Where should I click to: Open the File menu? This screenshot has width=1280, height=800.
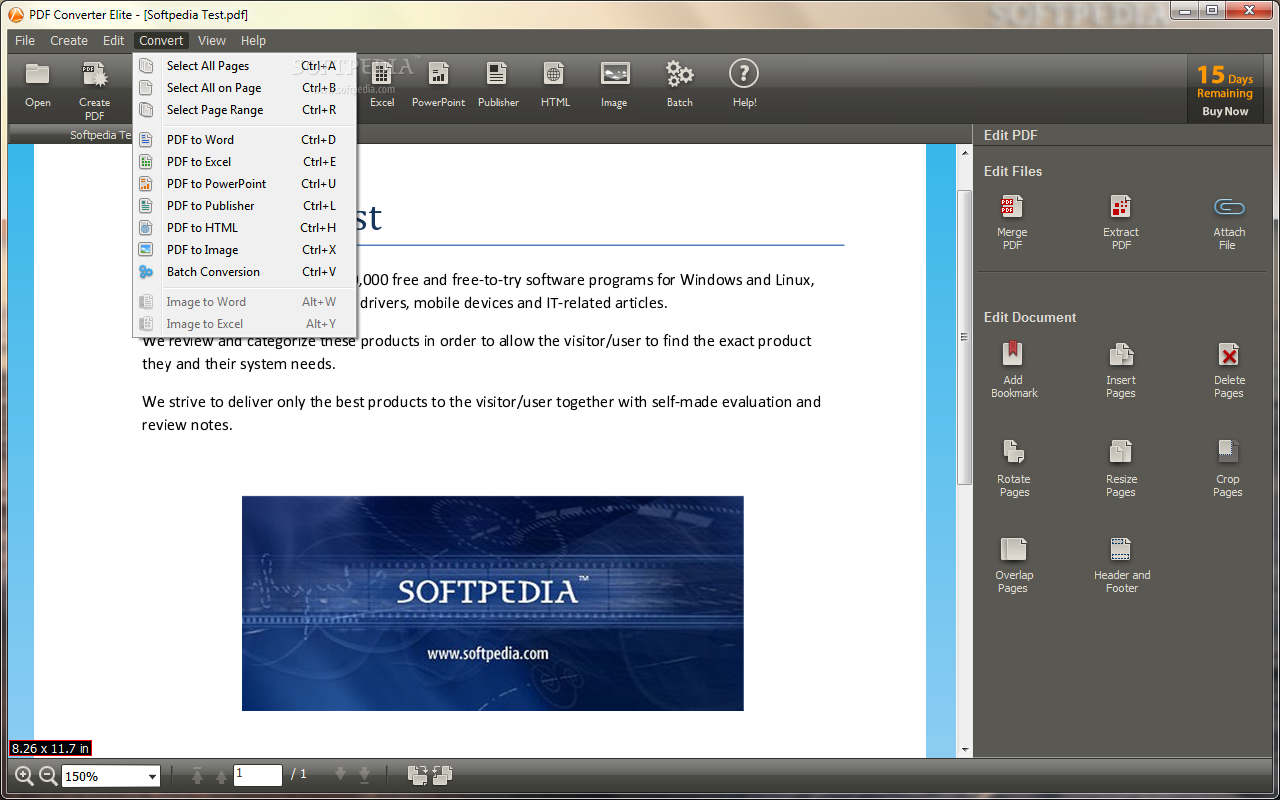tap(25, 41)
